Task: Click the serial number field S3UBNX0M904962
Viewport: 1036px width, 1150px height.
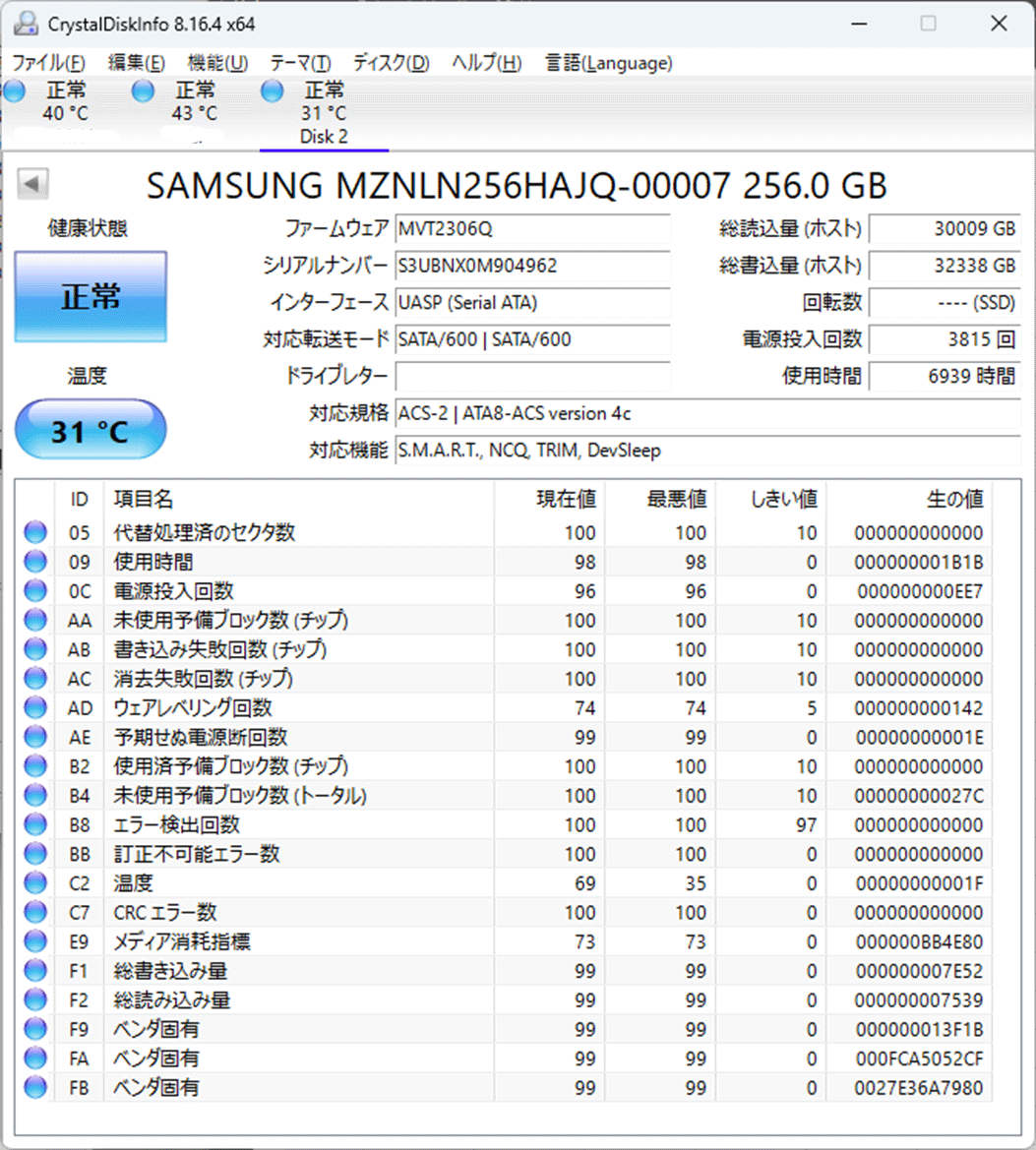Action: pos(532,266)
